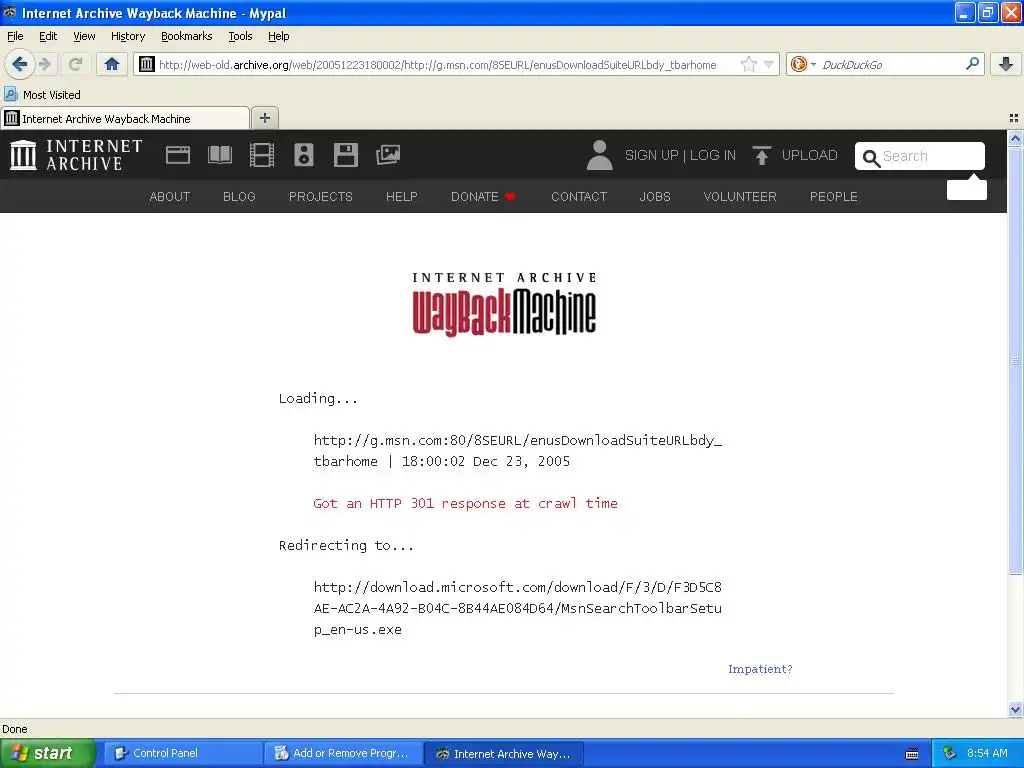Image resolution: width=1024 pixels, height=768 pixels.
Task: Click DONATE with the heart
Action: 483,197
